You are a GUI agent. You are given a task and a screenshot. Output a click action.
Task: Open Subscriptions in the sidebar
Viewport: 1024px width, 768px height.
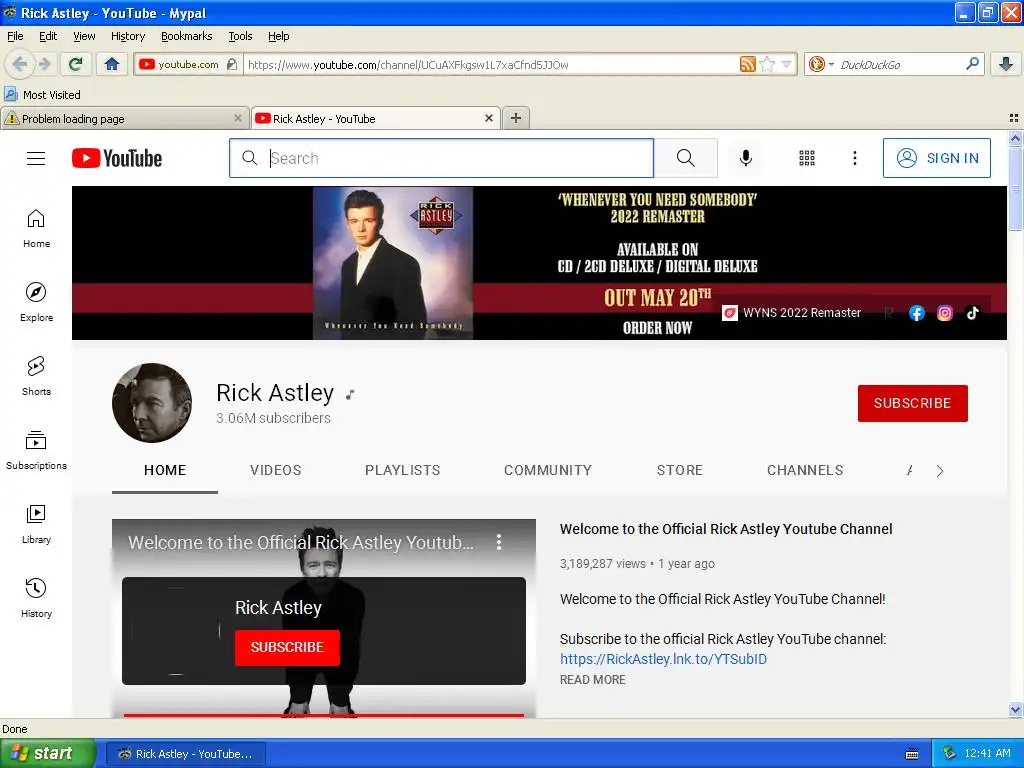[36, 450]
